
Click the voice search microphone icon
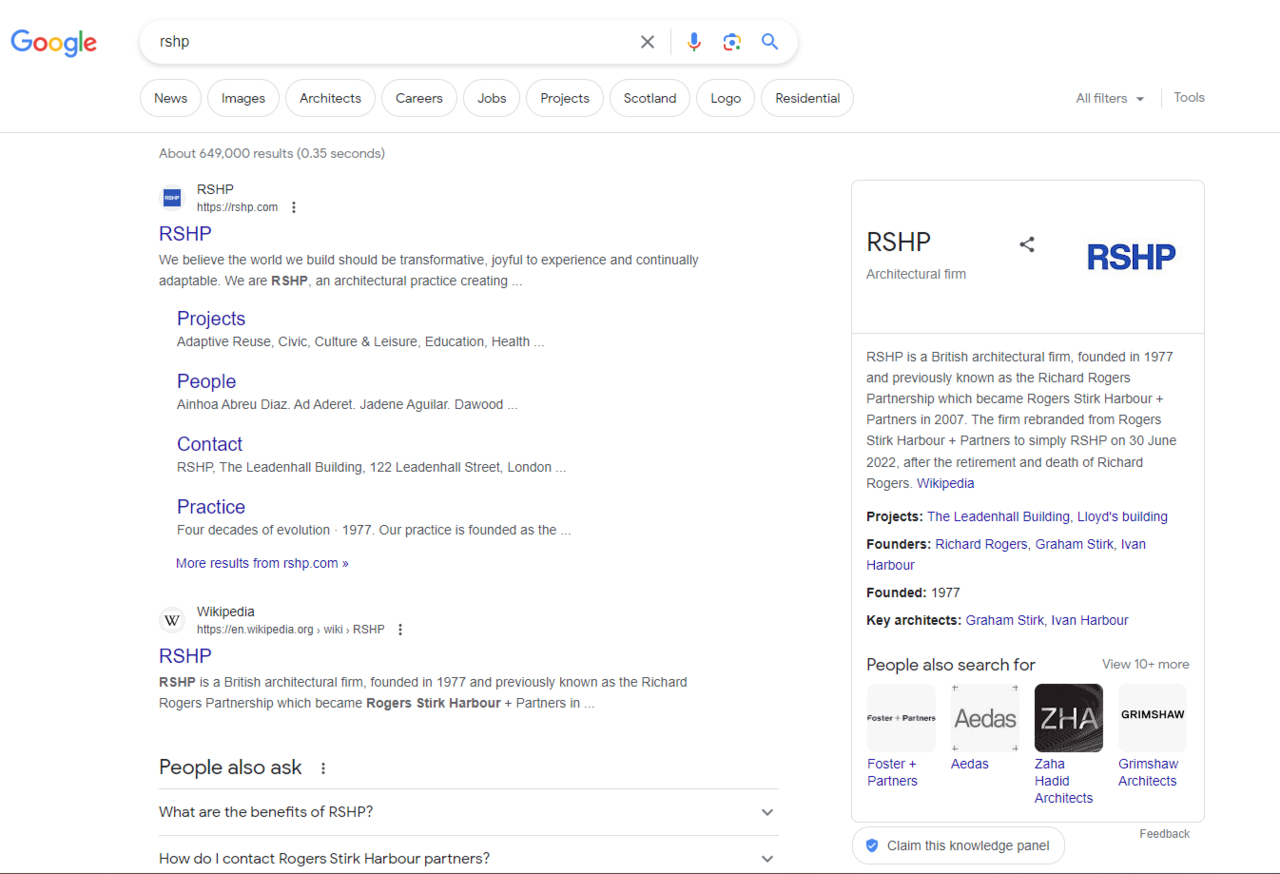coord(694,42)
